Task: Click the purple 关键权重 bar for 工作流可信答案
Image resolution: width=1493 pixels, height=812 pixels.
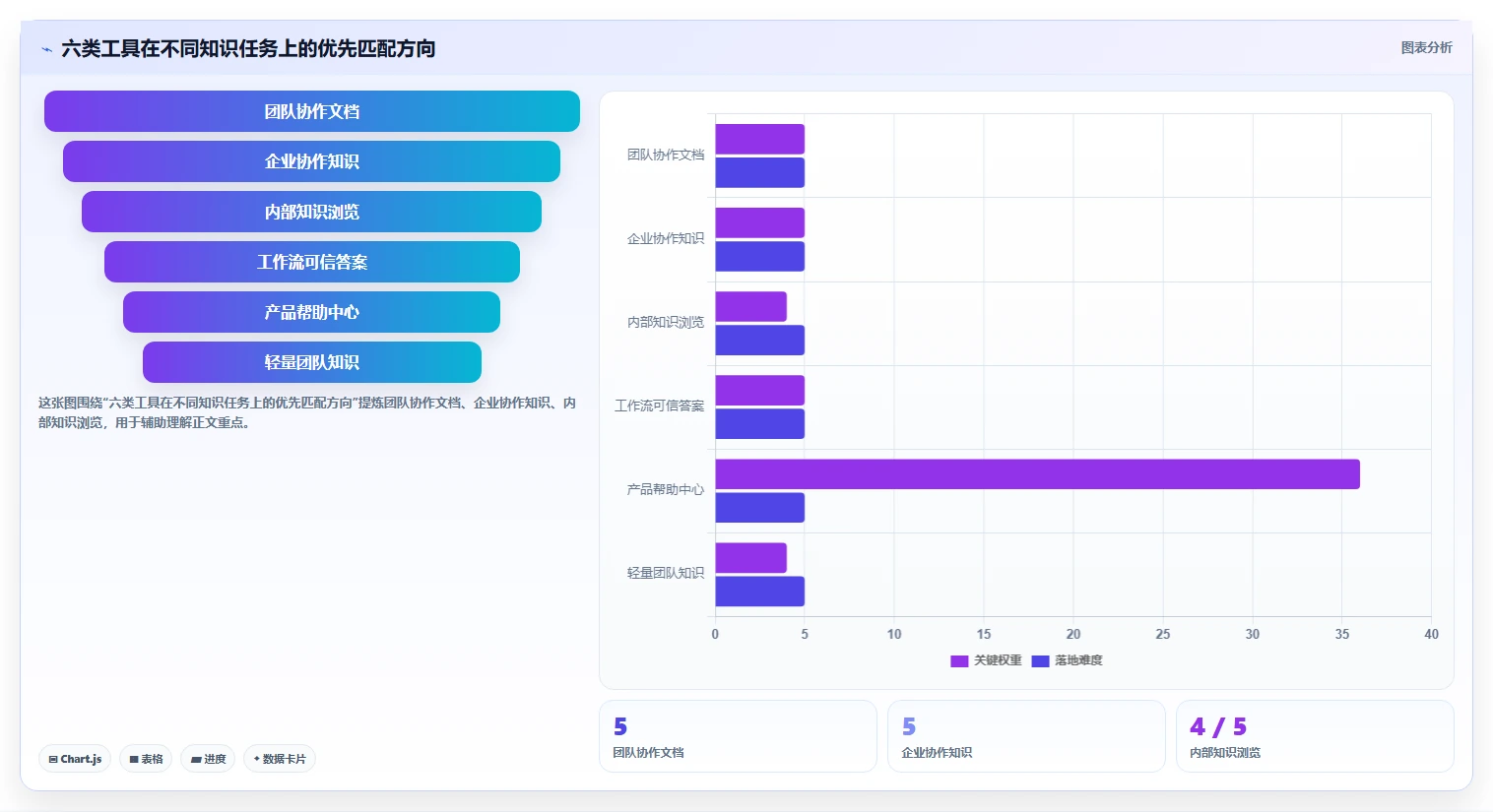Action: [x=759, y=391]
